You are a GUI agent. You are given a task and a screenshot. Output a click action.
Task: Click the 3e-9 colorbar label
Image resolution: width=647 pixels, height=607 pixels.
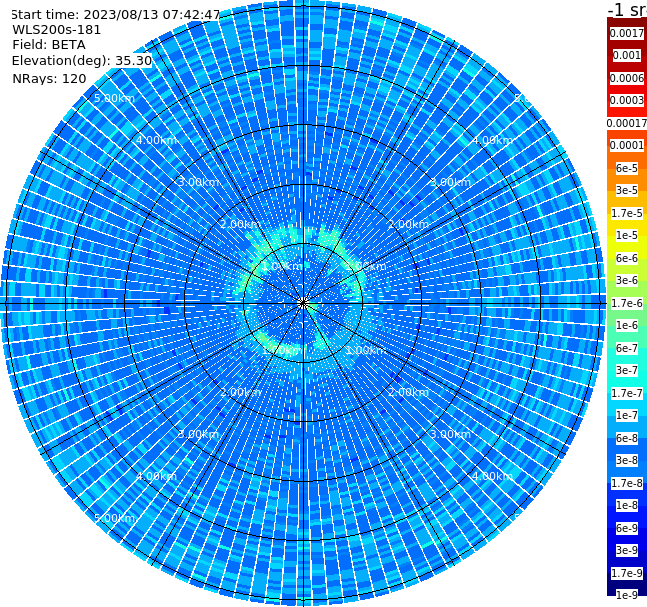627,550
